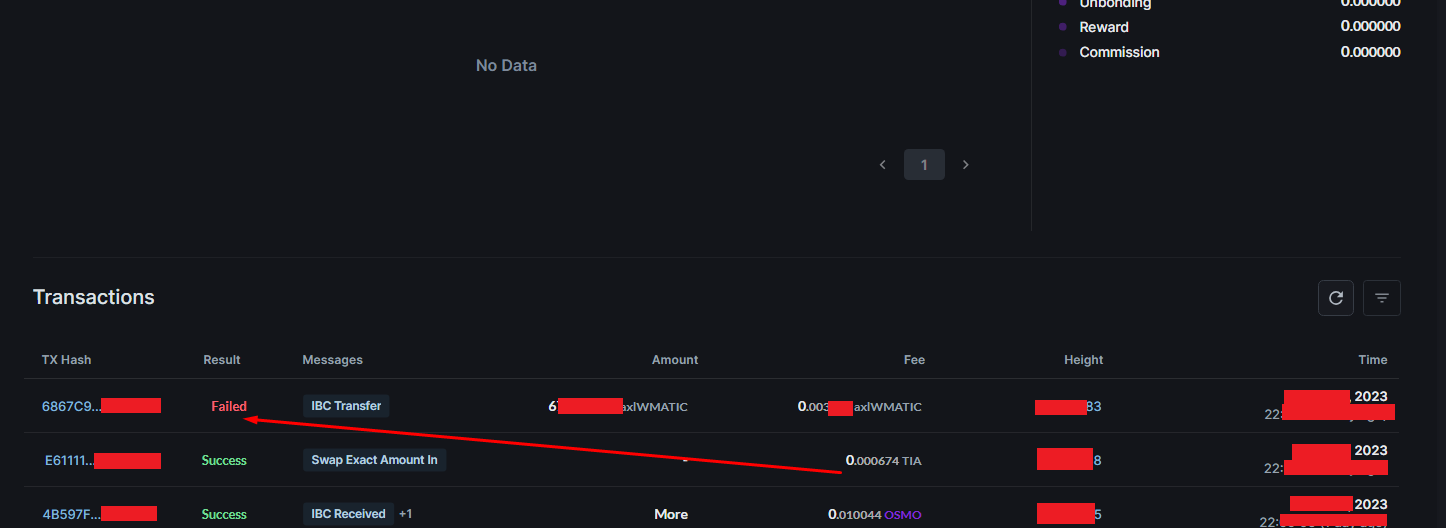Viewport: 1451px width, 532px height.
Task: Go to previous page arrow
Action: point(882,164)
